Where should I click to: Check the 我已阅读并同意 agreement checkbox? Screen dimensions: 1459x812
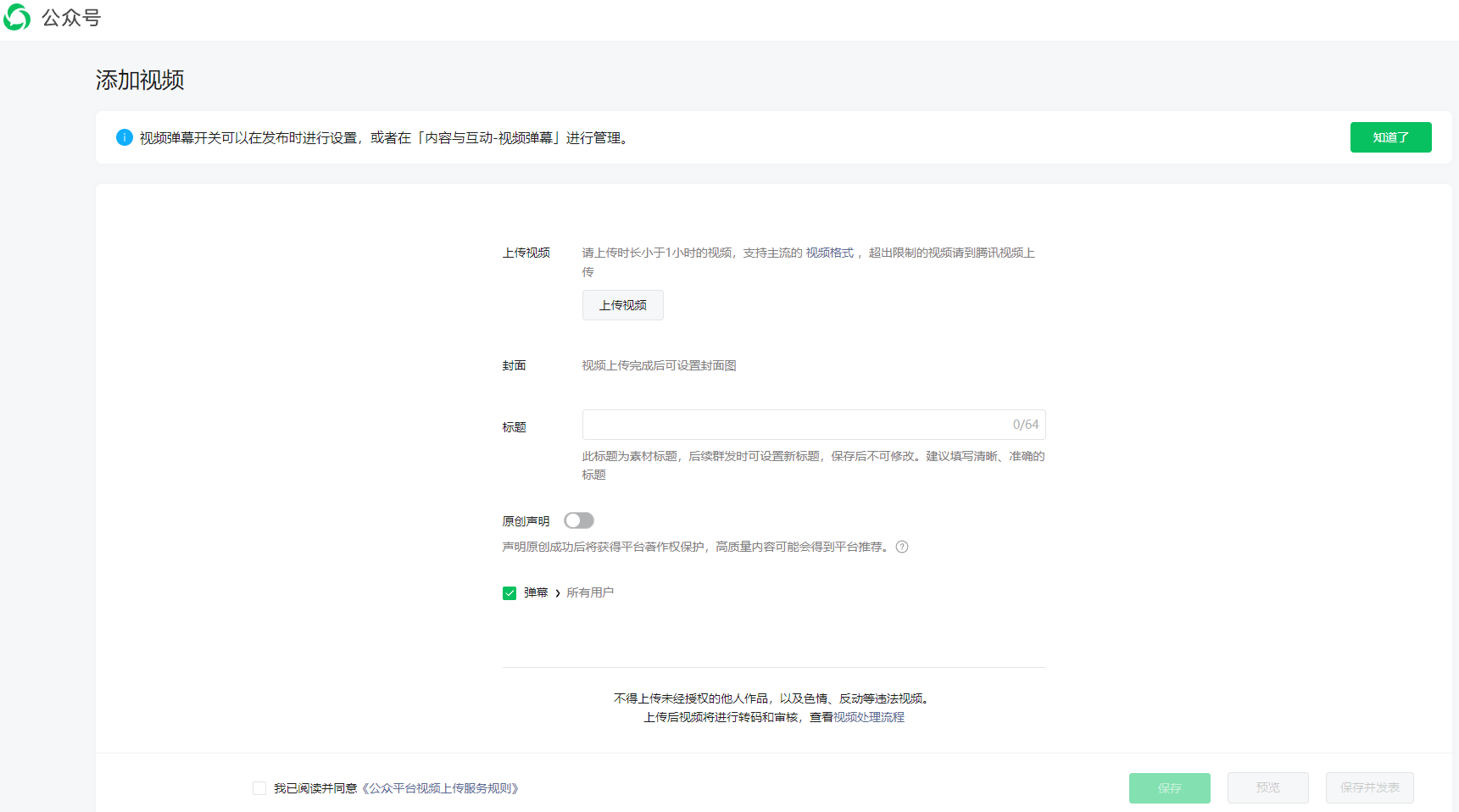(259, 788)
